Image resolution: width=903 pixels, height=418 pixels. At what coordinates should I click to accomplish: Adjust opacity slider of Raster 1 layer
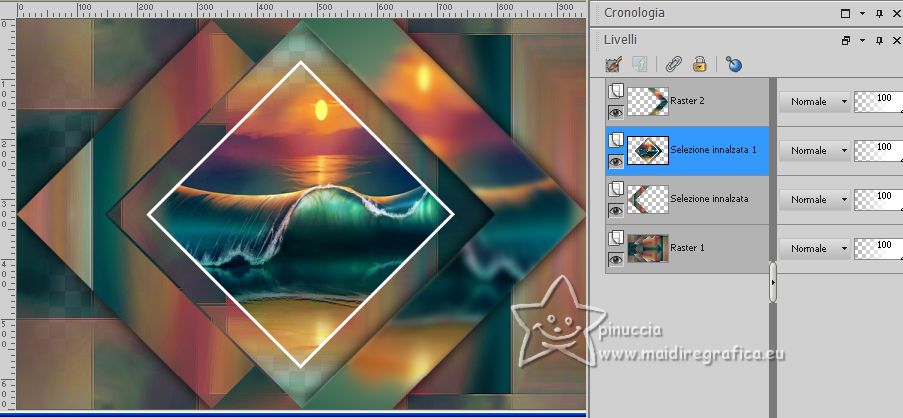coord(878,248)
